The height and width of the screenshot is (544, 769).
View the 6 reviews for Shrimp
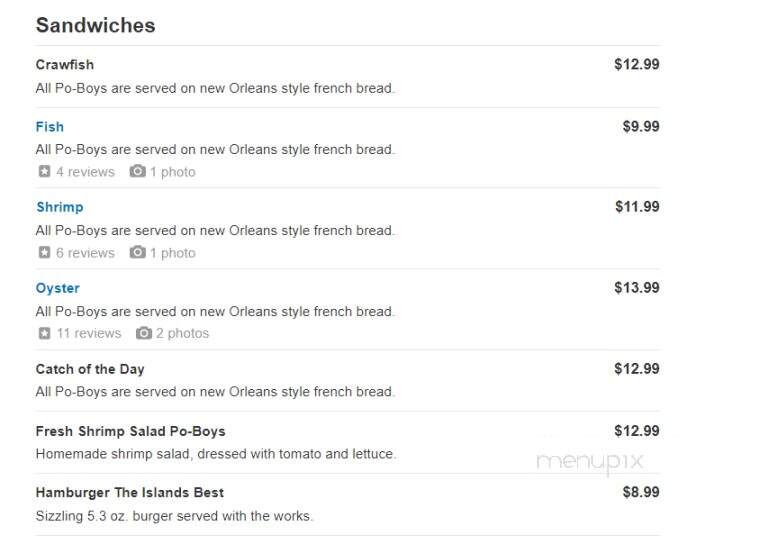[x=85, y=253]
